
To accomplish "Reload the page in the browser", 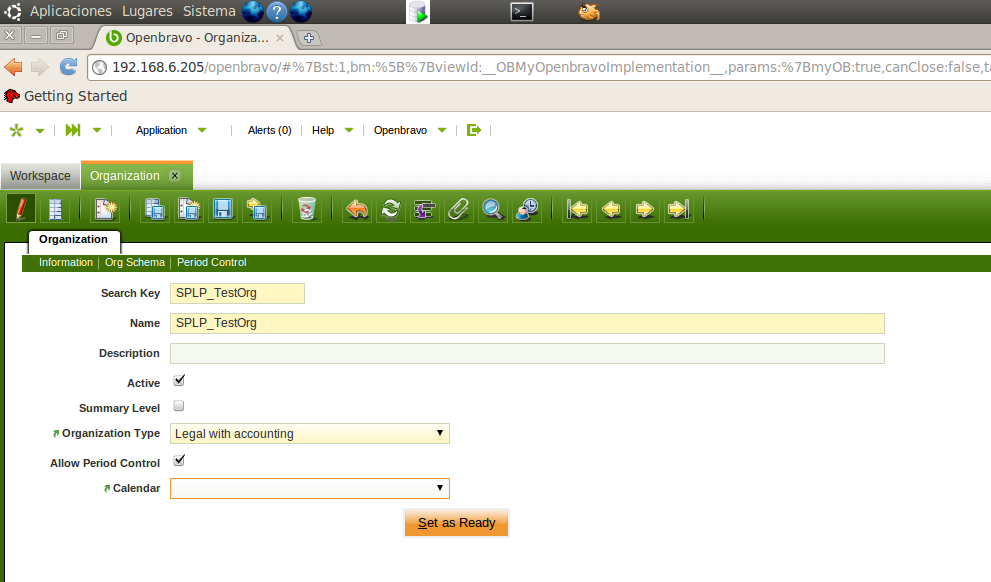I will (x=68, y=66).
